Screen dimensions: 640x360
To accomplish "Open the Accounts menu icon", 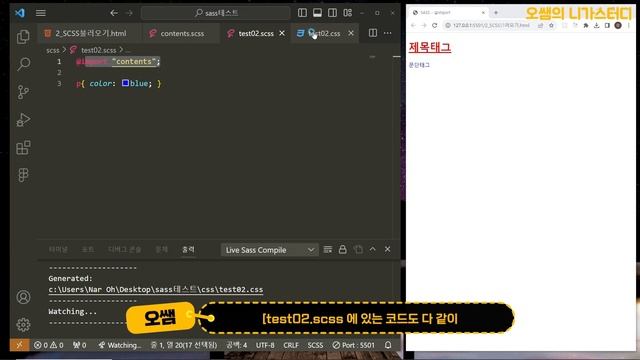I will (23, 297).
